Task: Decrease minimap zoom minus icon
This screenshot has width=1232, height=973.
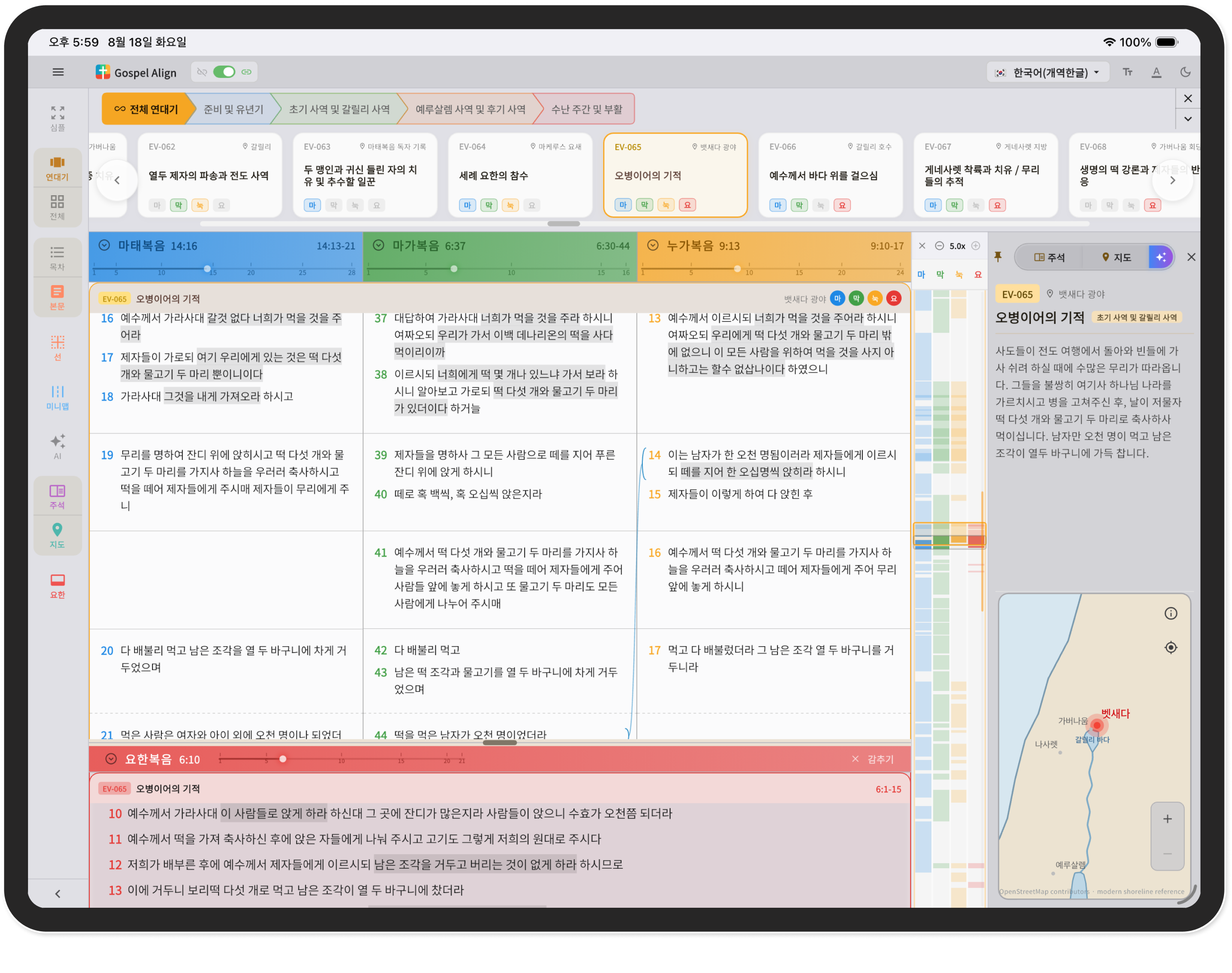Action: [x=939, y=246]
